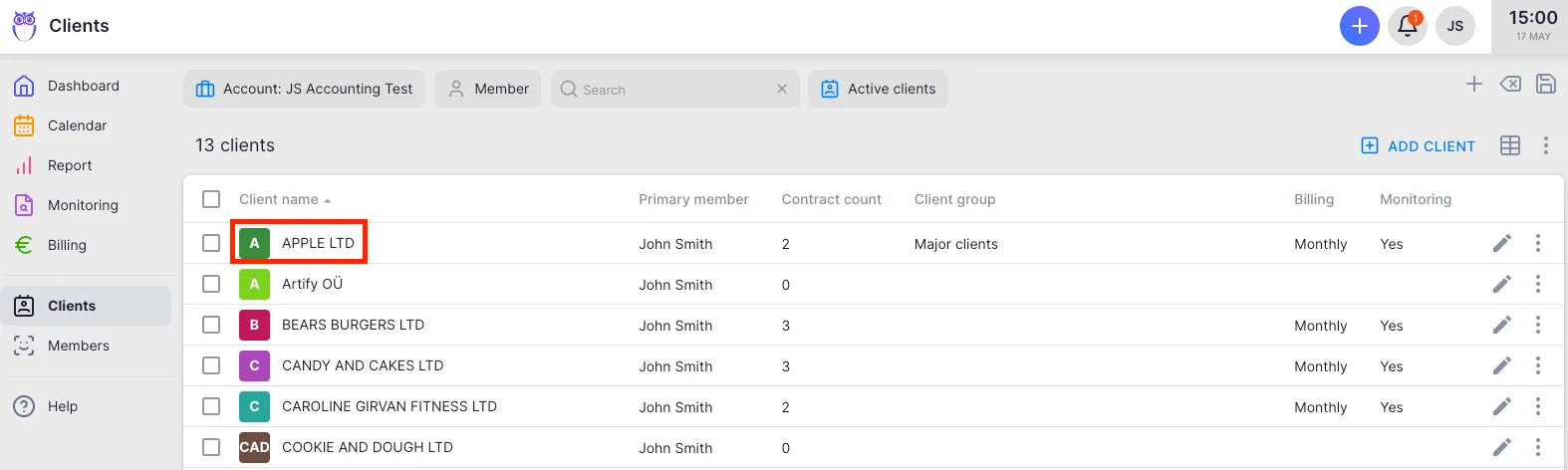Open the notifications bell
This screenshot has height=470, width=1568.
coord(1407,26)
